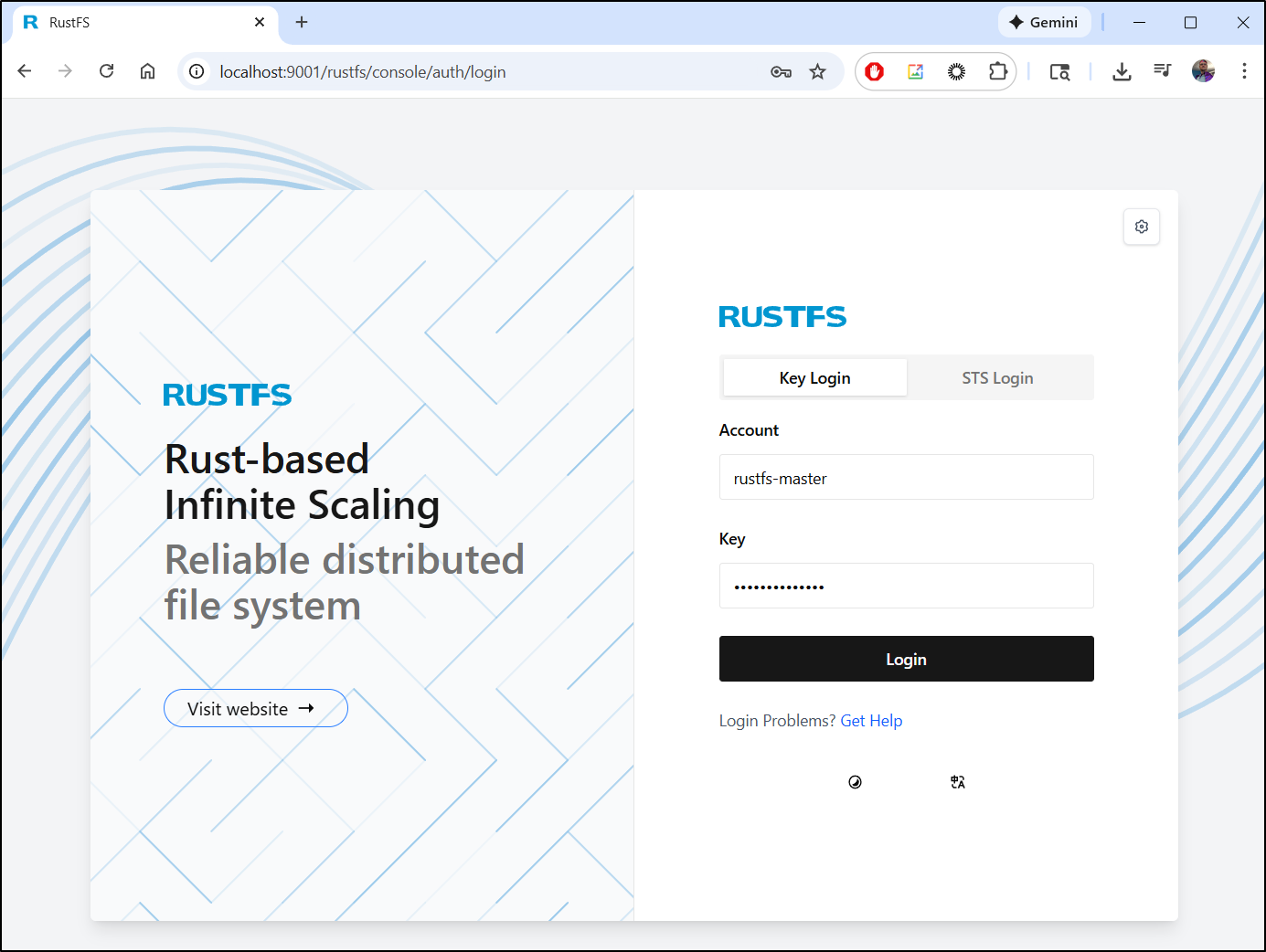Click the browser home button

147,71
